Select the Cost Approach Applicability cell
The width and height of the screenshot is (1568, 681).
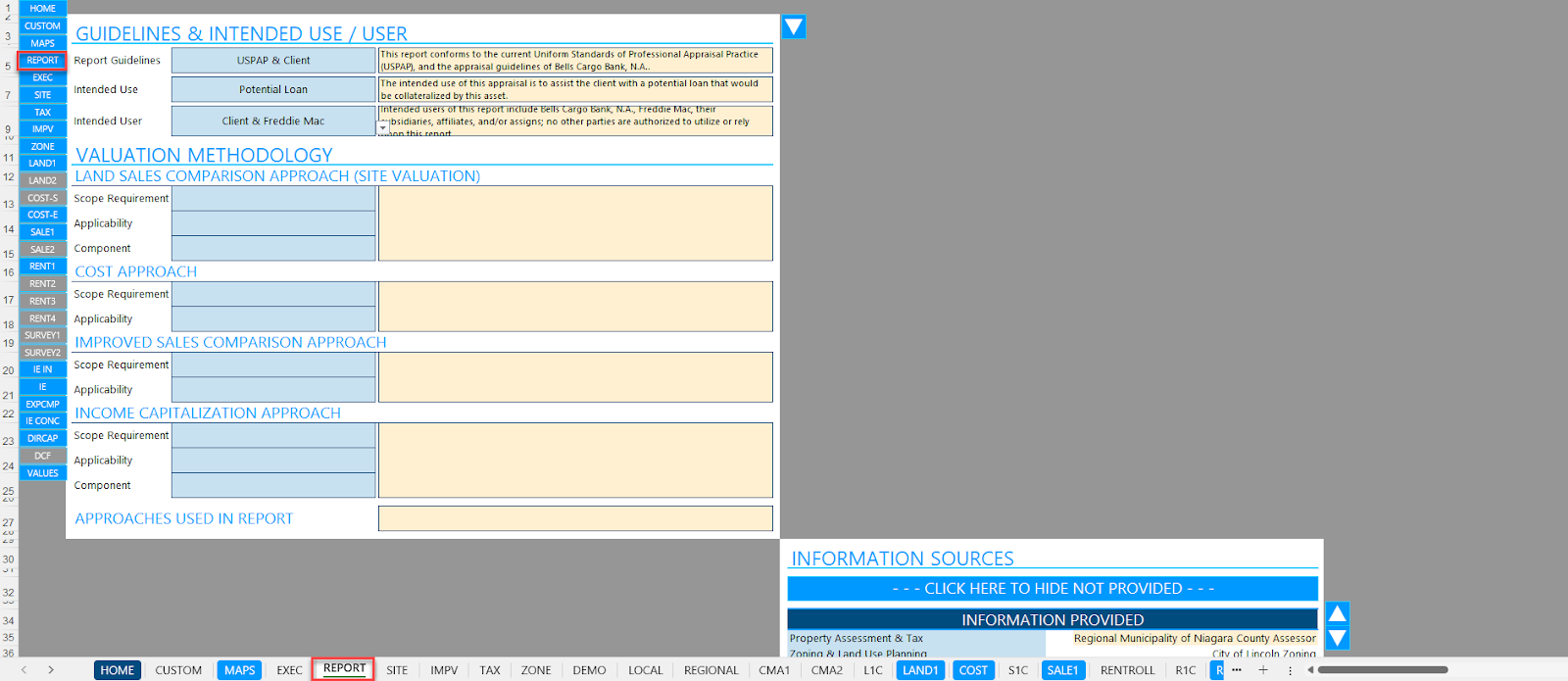pyautogui.click(x=273, y=319)
